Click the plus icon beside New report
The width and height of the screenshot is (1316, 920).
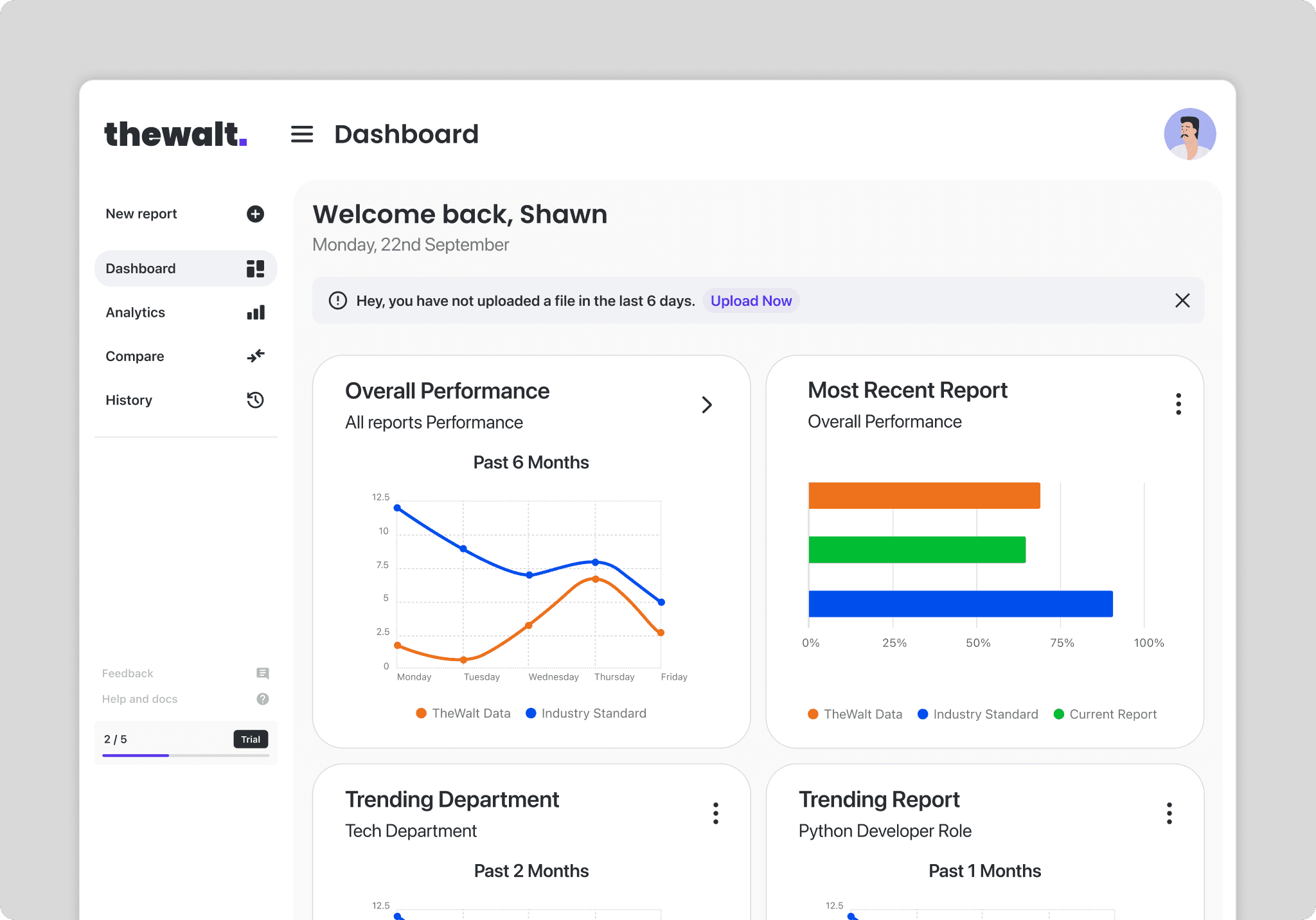click(x=255, y=214)
